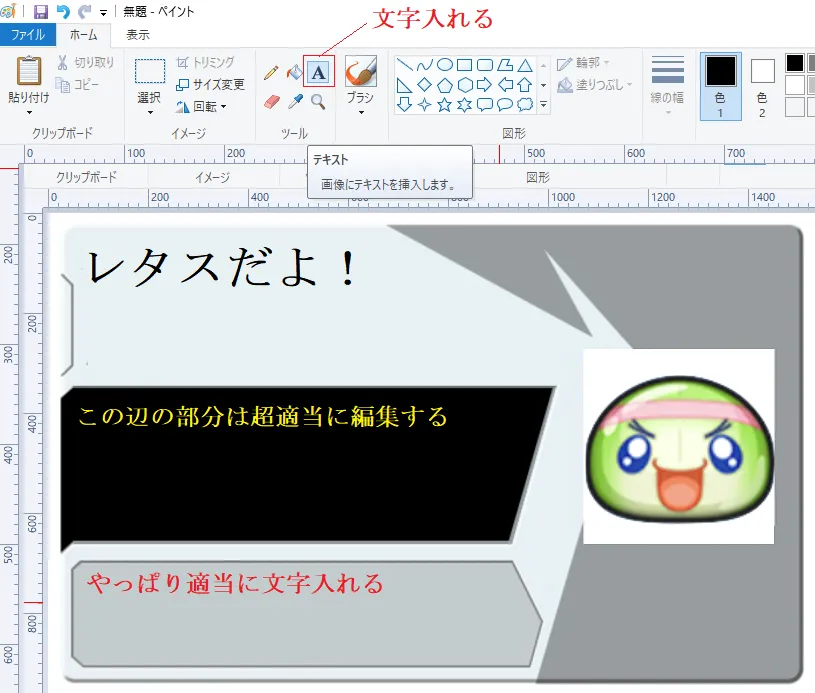This screenshot has height=693, width=815.
Task: Click コピー copy button
Action: tap(77, 85)
